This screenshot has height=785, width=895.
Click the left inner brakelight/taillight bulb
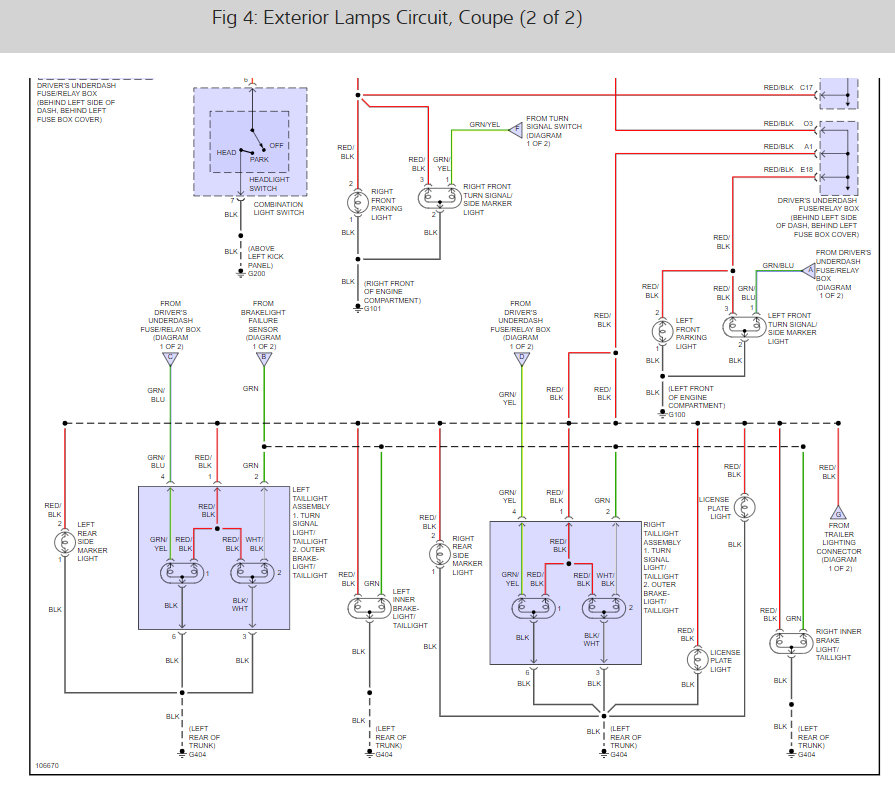click(x=369, y=607)
